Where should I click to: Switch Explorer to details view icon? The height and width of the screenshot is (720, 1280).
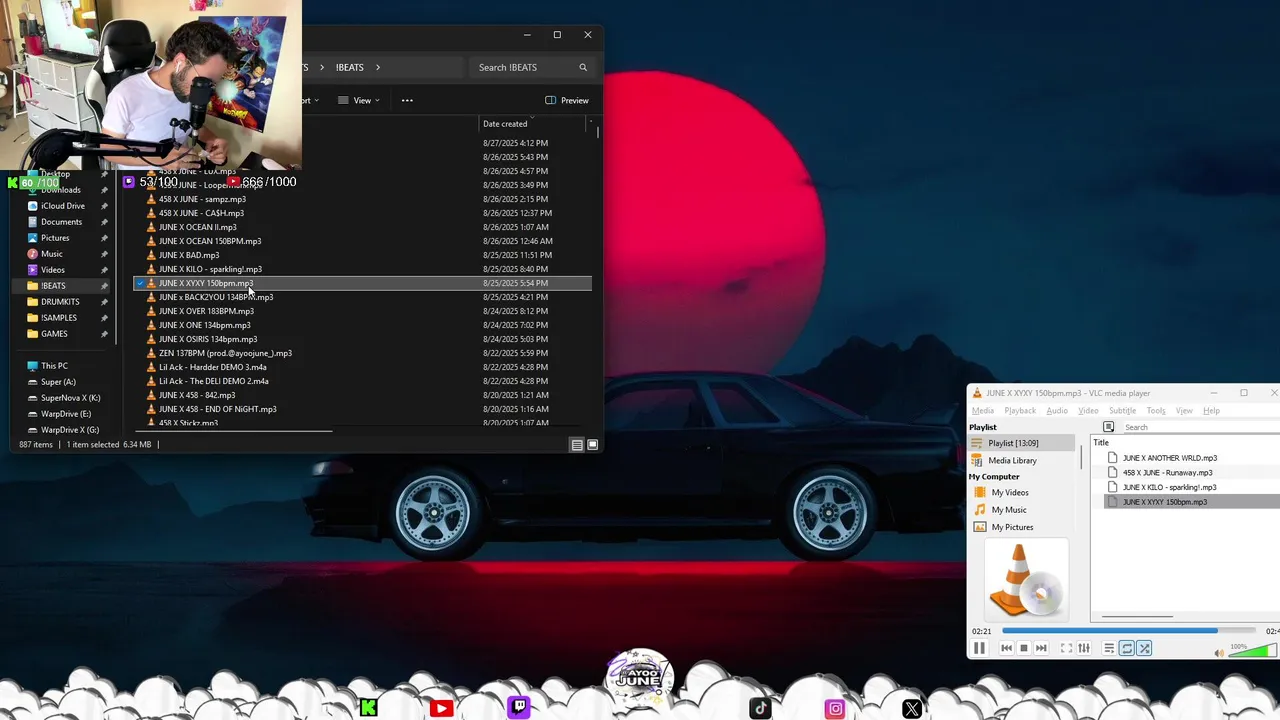coord(577,445)
